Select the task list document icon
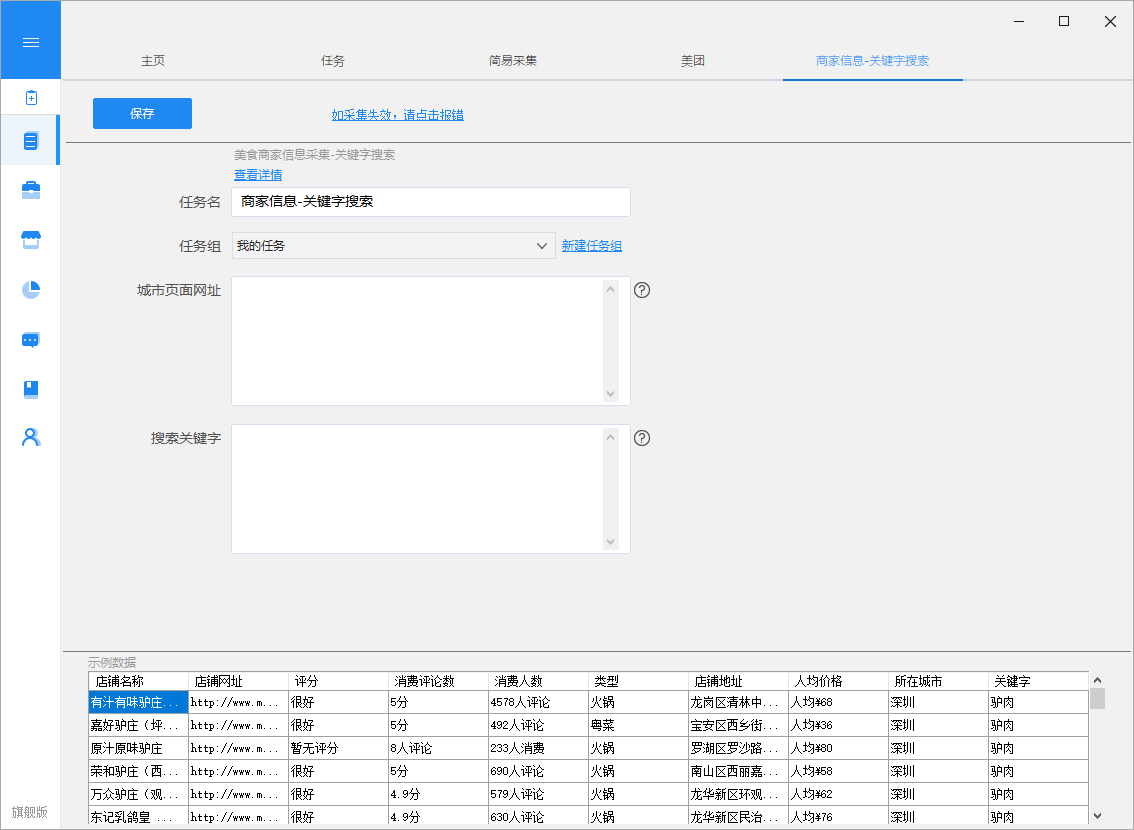The height and width of the screenshot is (830, 1134). click(30, 140)
